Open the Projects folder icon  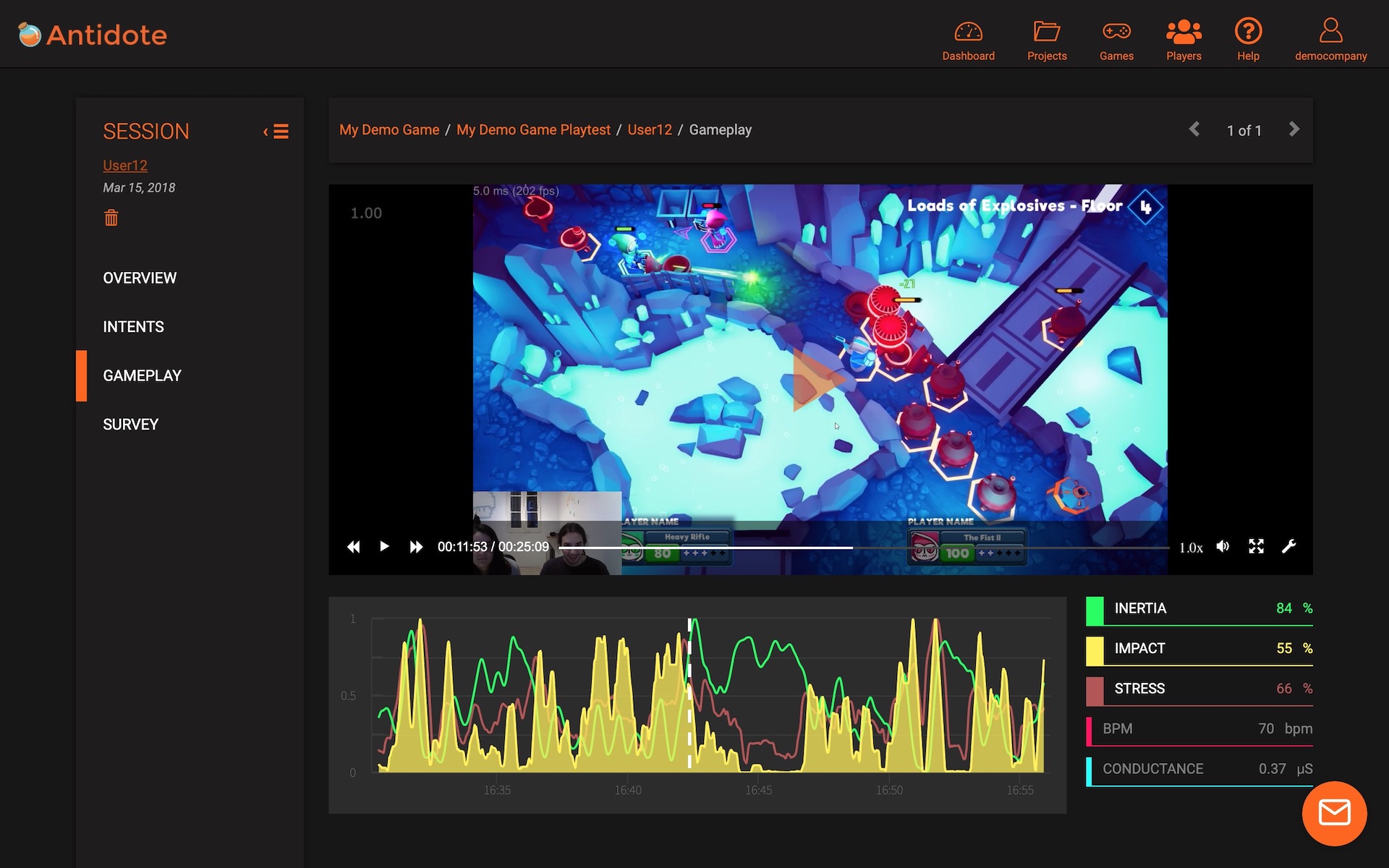point(1046,31)
